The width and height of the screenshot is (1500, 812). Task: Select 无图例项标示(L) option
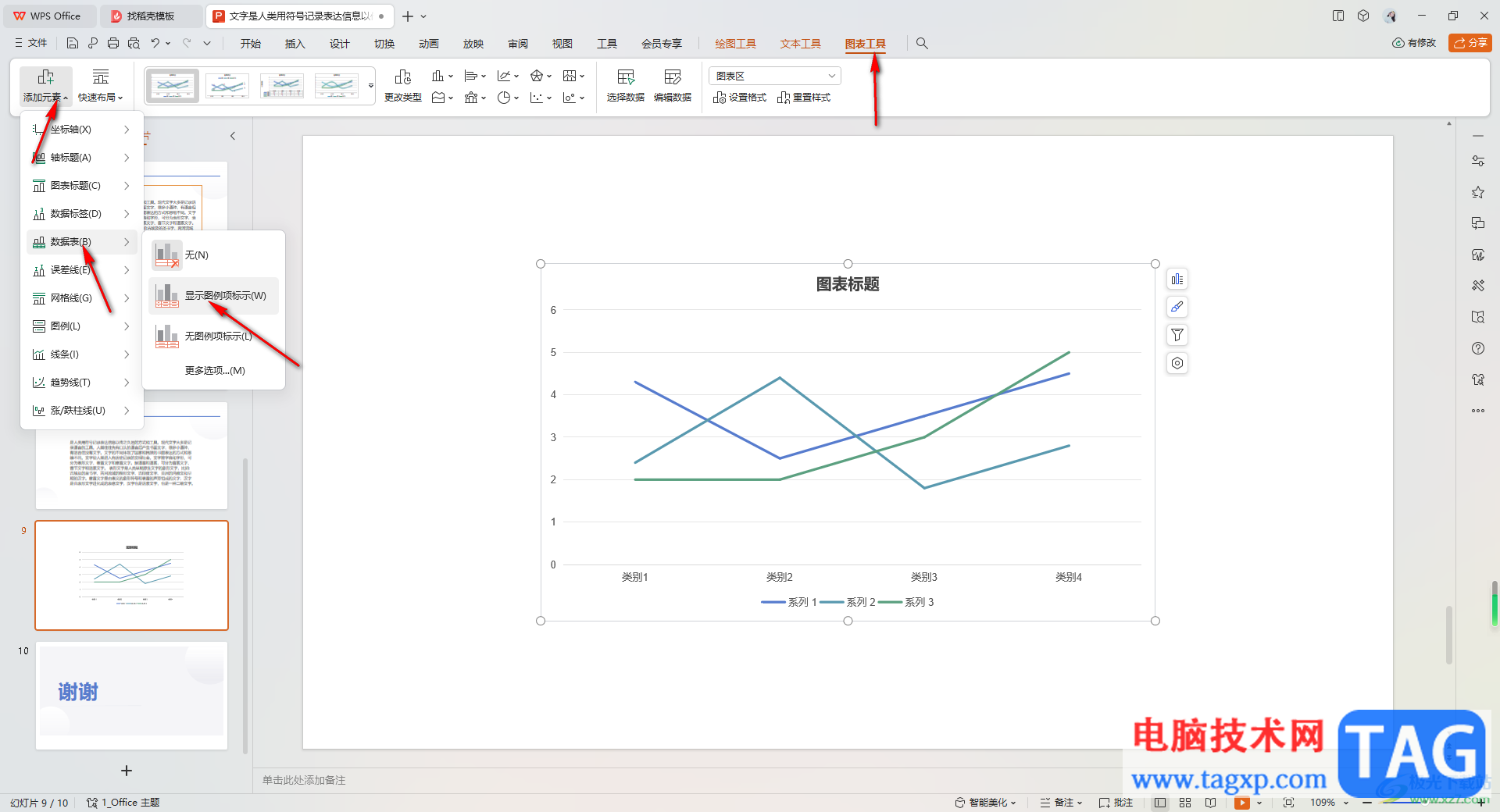(213, 337)
